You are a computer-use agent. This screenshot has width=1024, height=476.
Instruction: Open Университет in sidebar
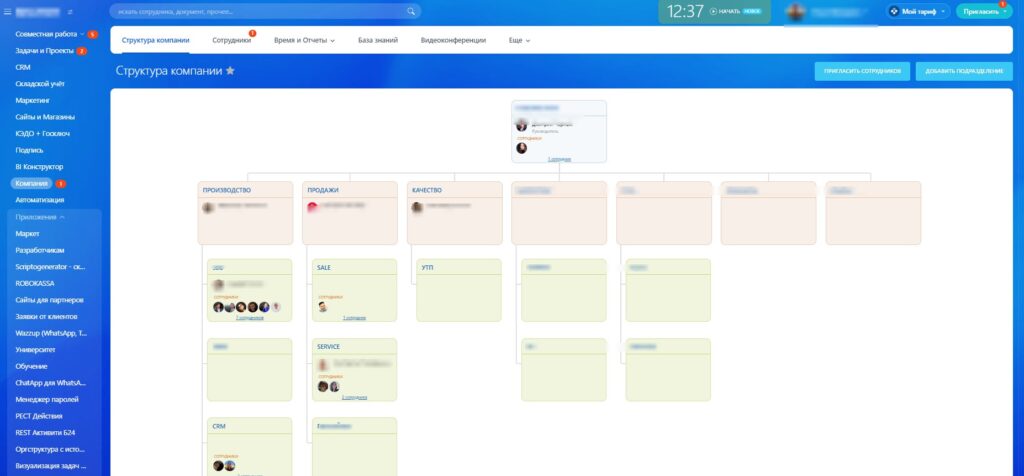pyautogui.click(x=35, y=349)
